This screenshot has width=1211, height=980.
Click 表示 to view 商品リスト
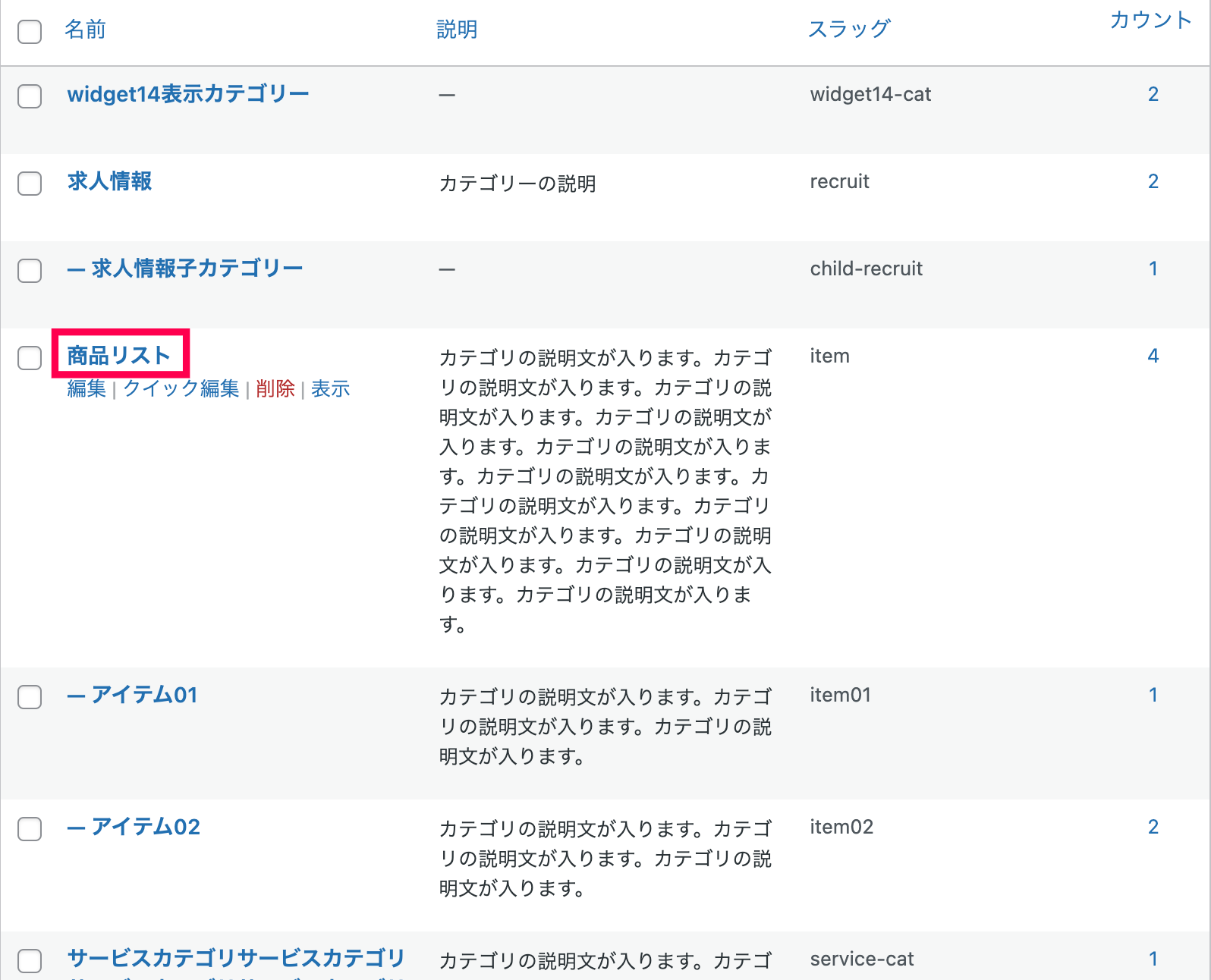click(330, 389)
